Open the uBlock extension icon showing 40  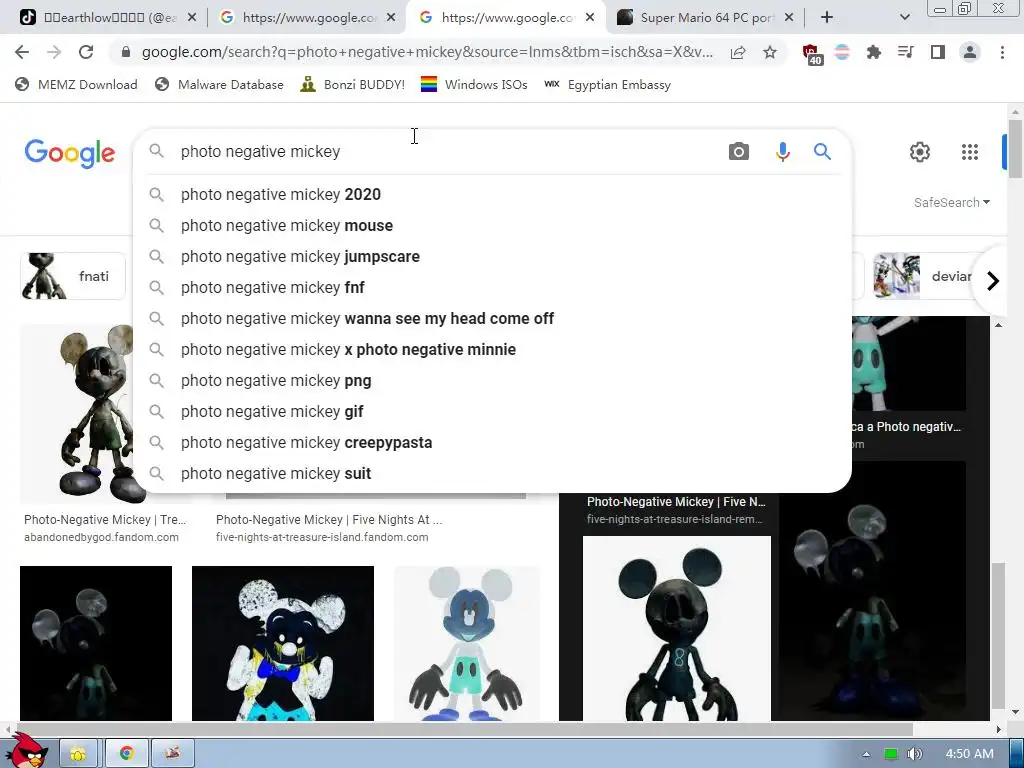click(x=812, y=54)
